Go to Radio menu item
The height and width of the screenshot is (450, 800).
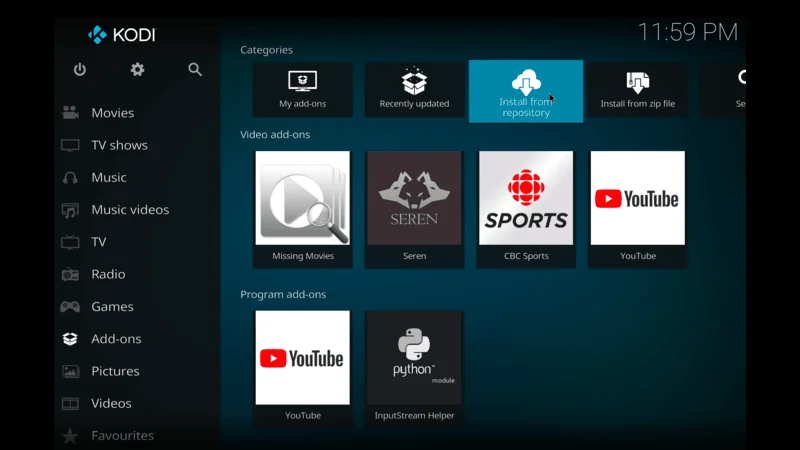tap(108, 274)
